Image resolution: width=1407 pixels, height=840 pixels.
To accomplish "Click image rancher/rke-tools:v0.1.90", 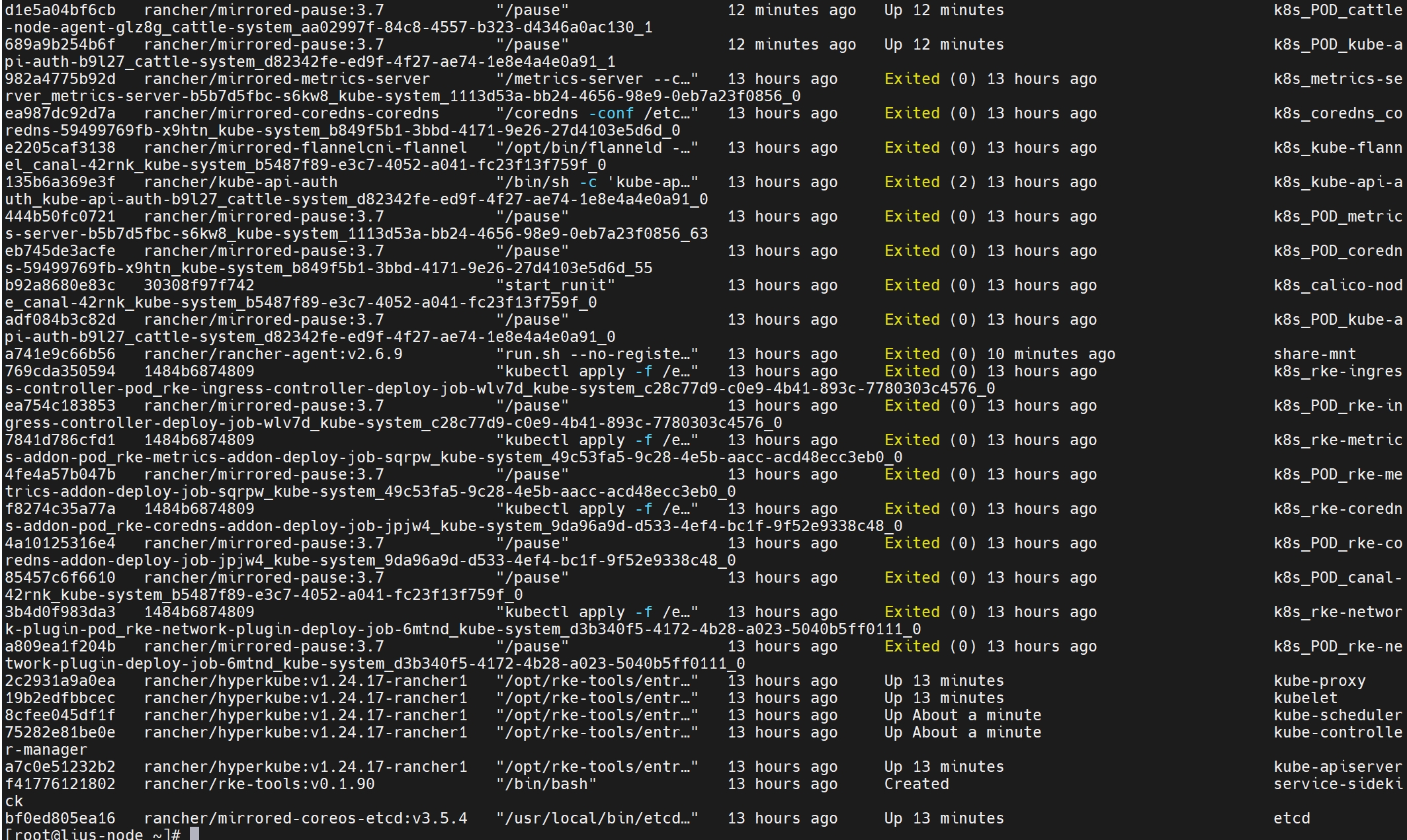I will click(259, 784).
